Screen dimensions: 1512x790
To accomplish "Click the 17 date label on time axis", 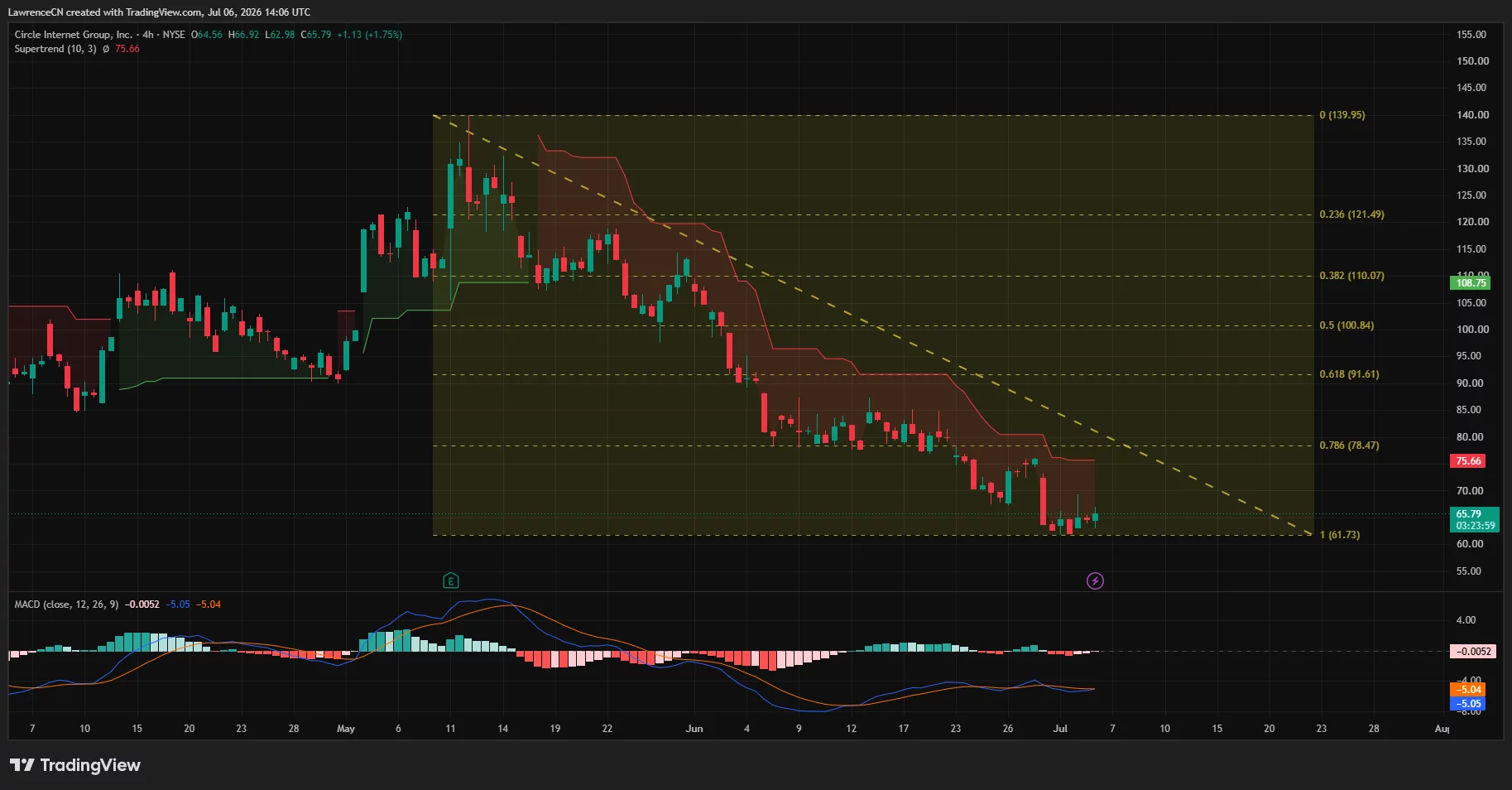I will click(x=903, y=729).
